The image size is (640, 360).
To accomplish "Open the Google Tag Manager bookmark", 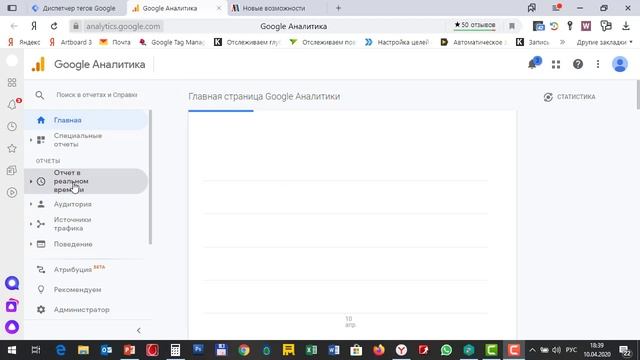I will 171,42.
